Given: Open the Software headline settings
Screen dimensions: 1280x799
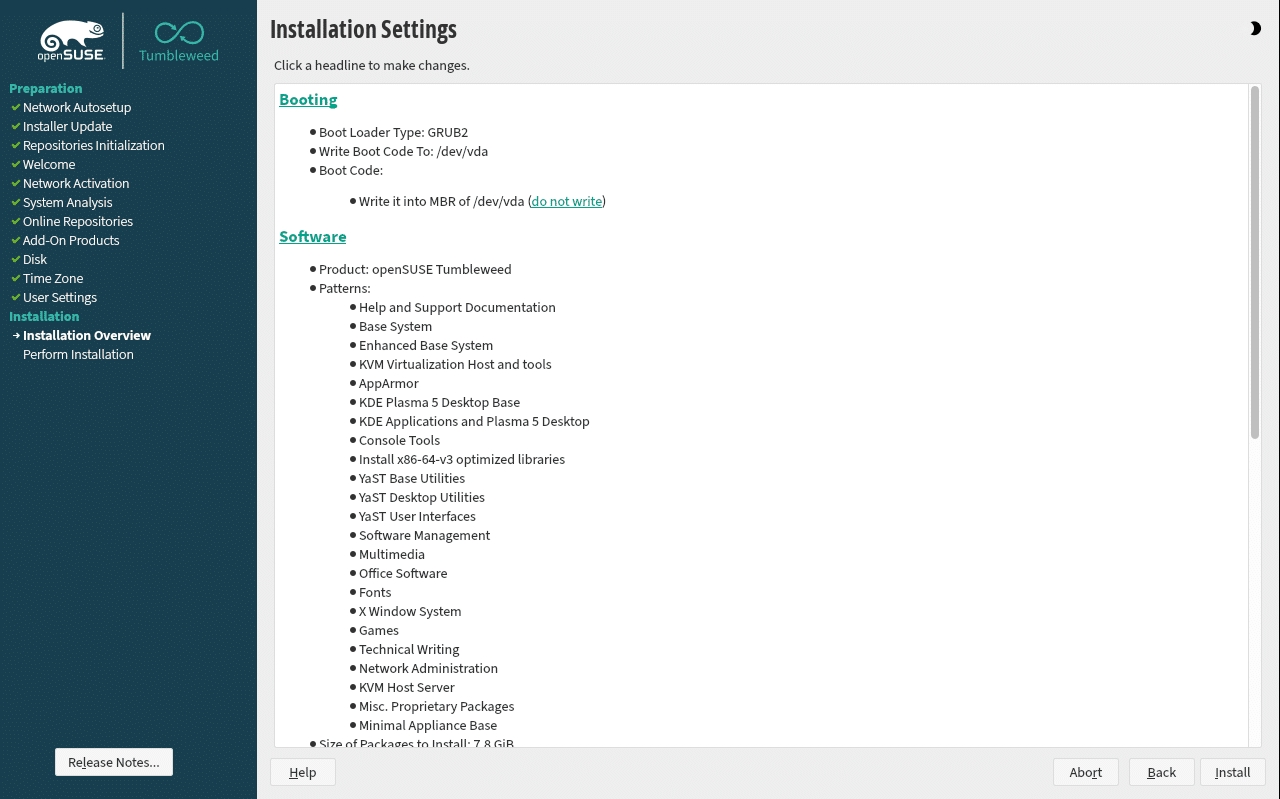Looking at the screenshot, I should [312, 236].
